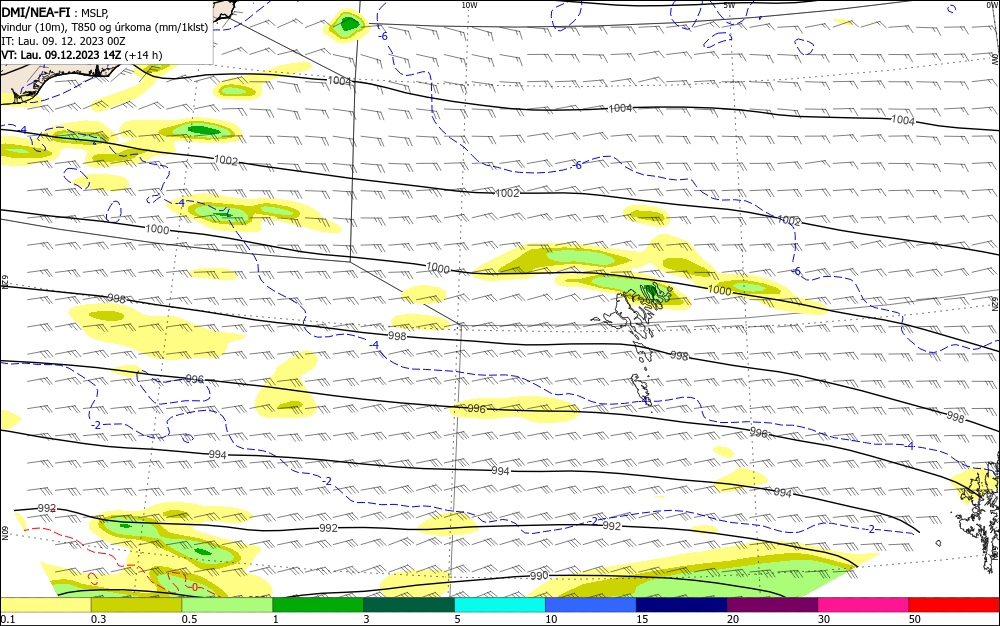This screenshot has height=626, width=1000.
Task: Click the "50" legend value
Action: click(915, 619)
